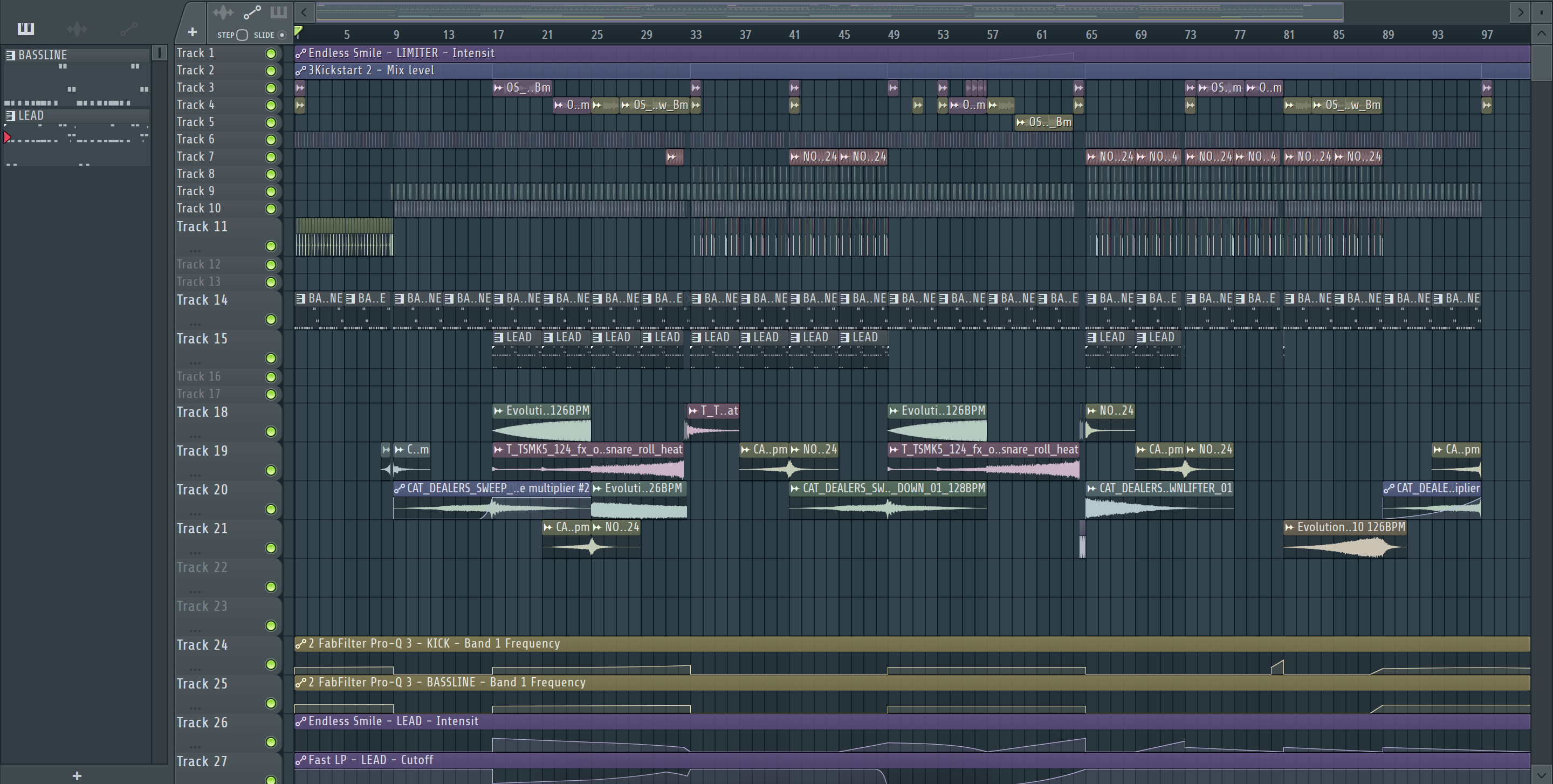
Task: Mute Track 26 with its green LED
Action: coord(271,742)
